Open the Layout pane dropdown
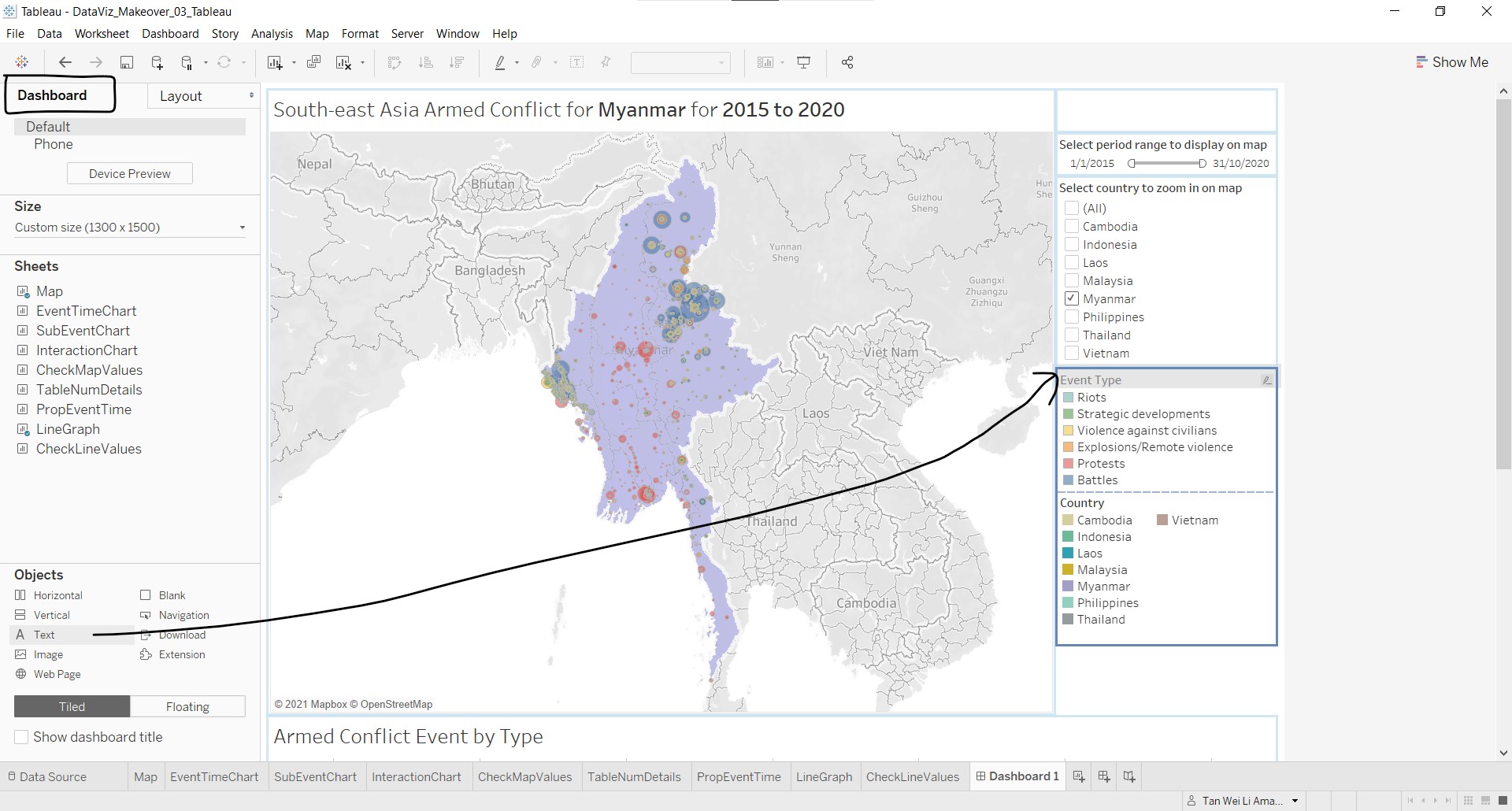The image size is (1512, 811). pyautogui.click(x=203, y=96)
